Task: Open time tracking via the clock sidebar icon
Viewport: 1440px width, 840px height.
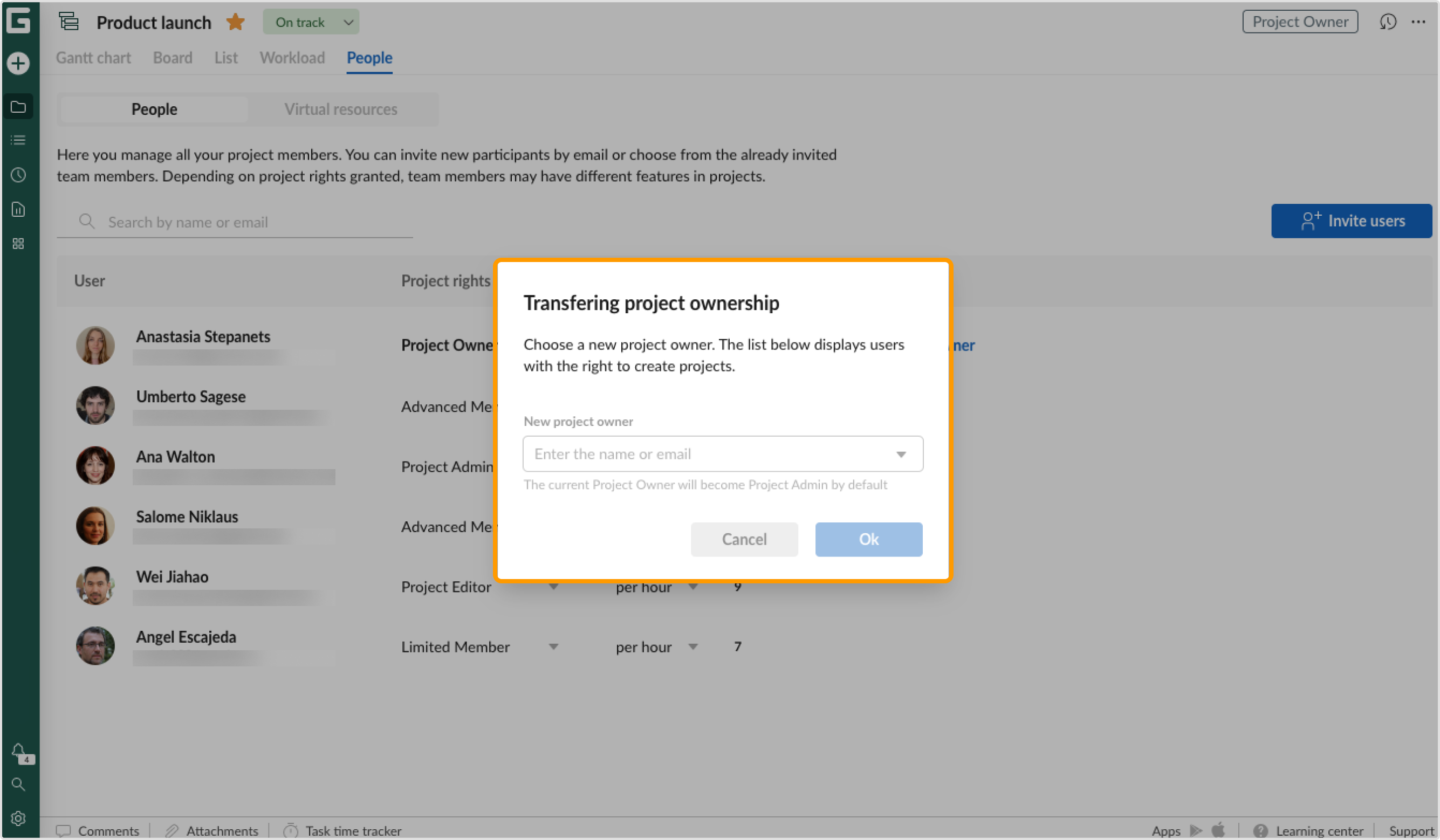Action: tap(18, 175)
